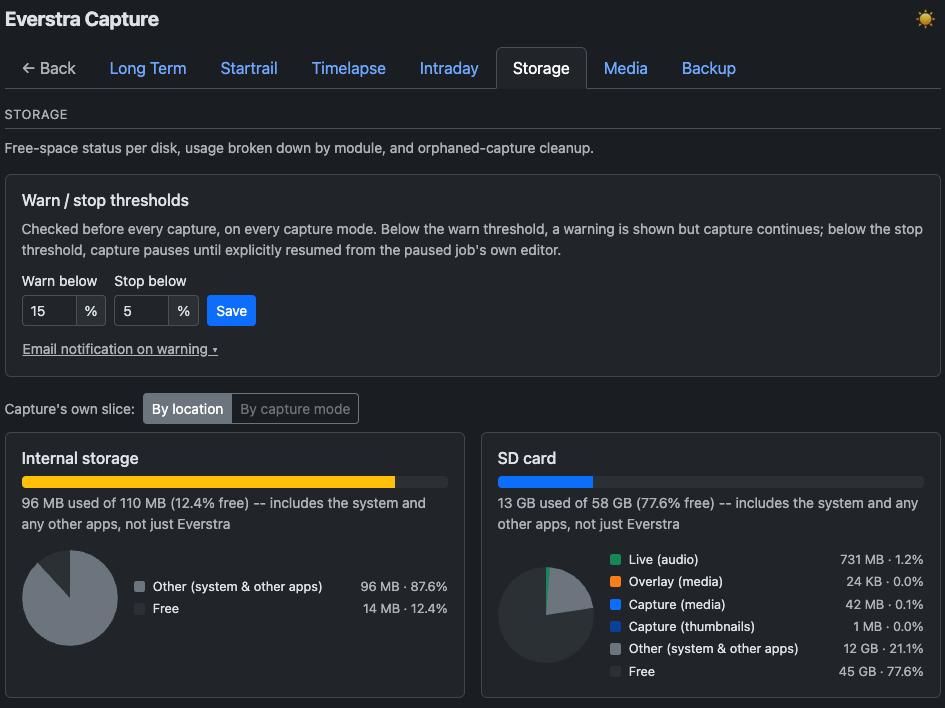Click the '42 MB · 0.1%' value
This screenshot has height=708, width=945.
[x=884, y=604]
